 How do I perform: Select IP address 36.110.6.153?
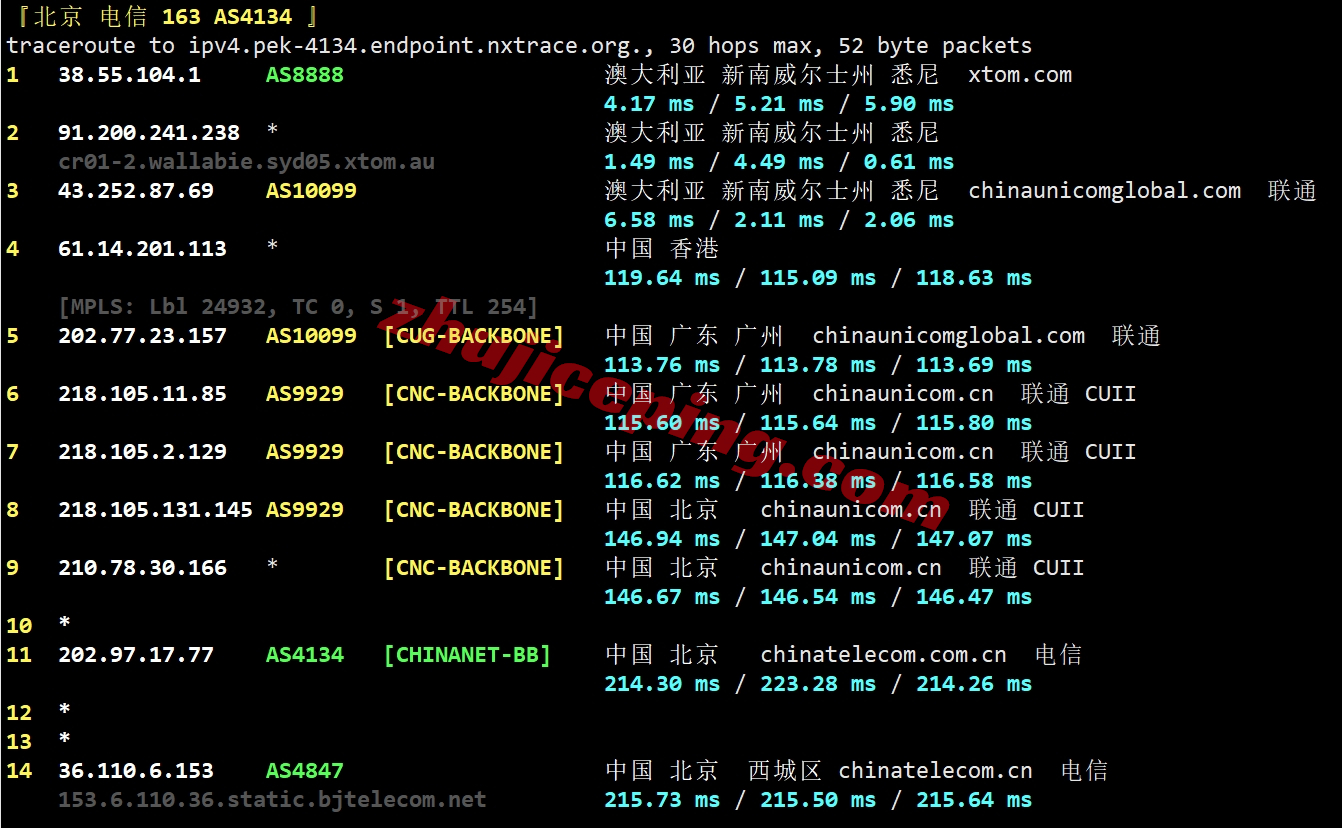point(136,771)
